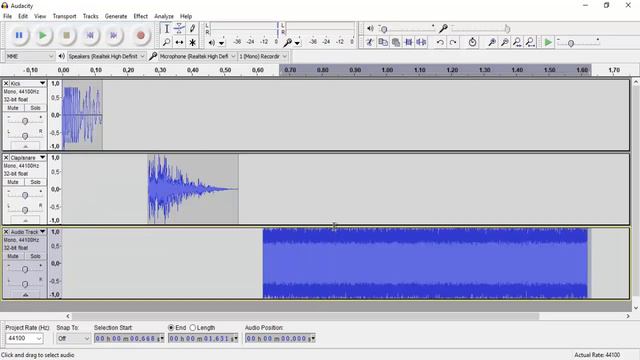Open the Analyze menu
This screenshot has width=640, height=360.
pos(164,16)
